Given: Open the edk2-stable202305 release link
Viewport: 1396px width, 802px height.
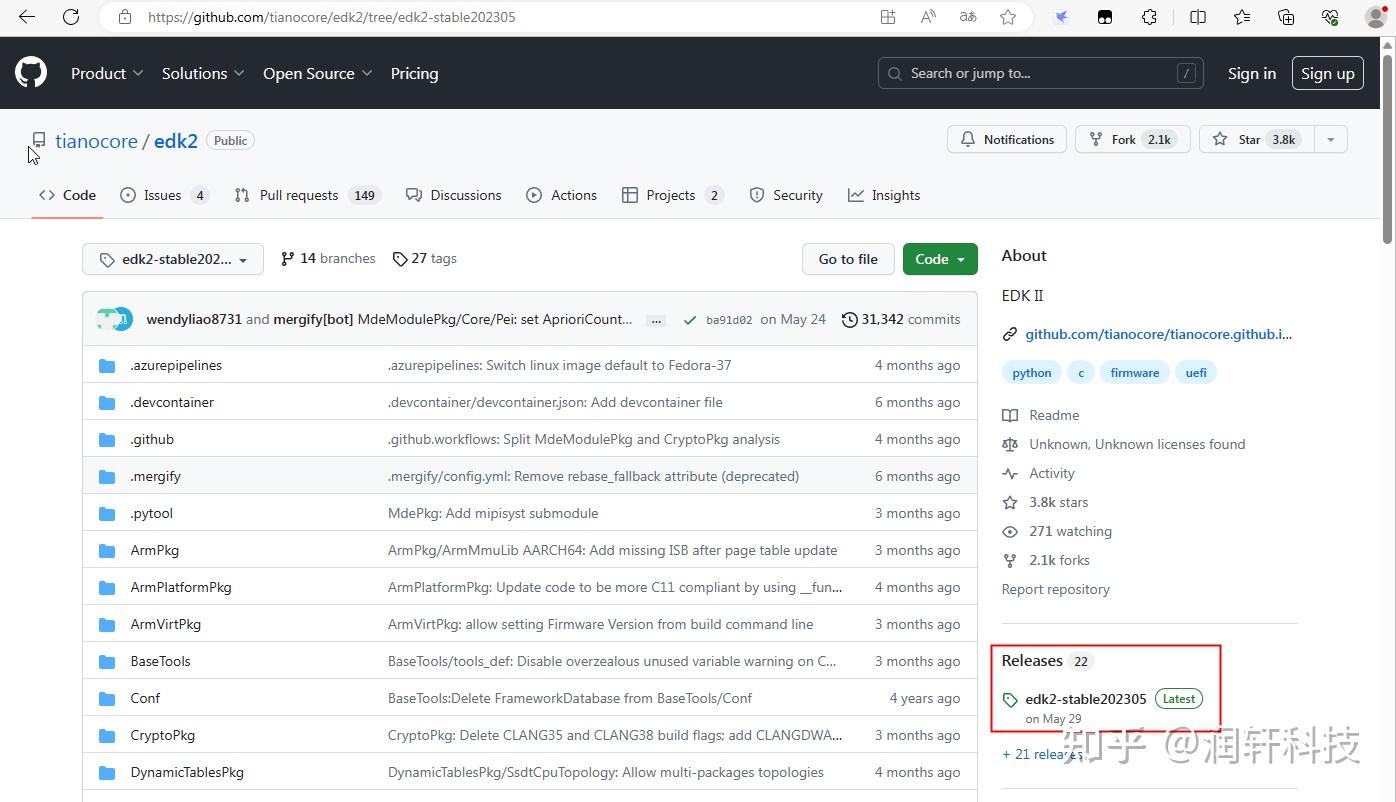Looking at the screenshot, I should coord(1085,699).
